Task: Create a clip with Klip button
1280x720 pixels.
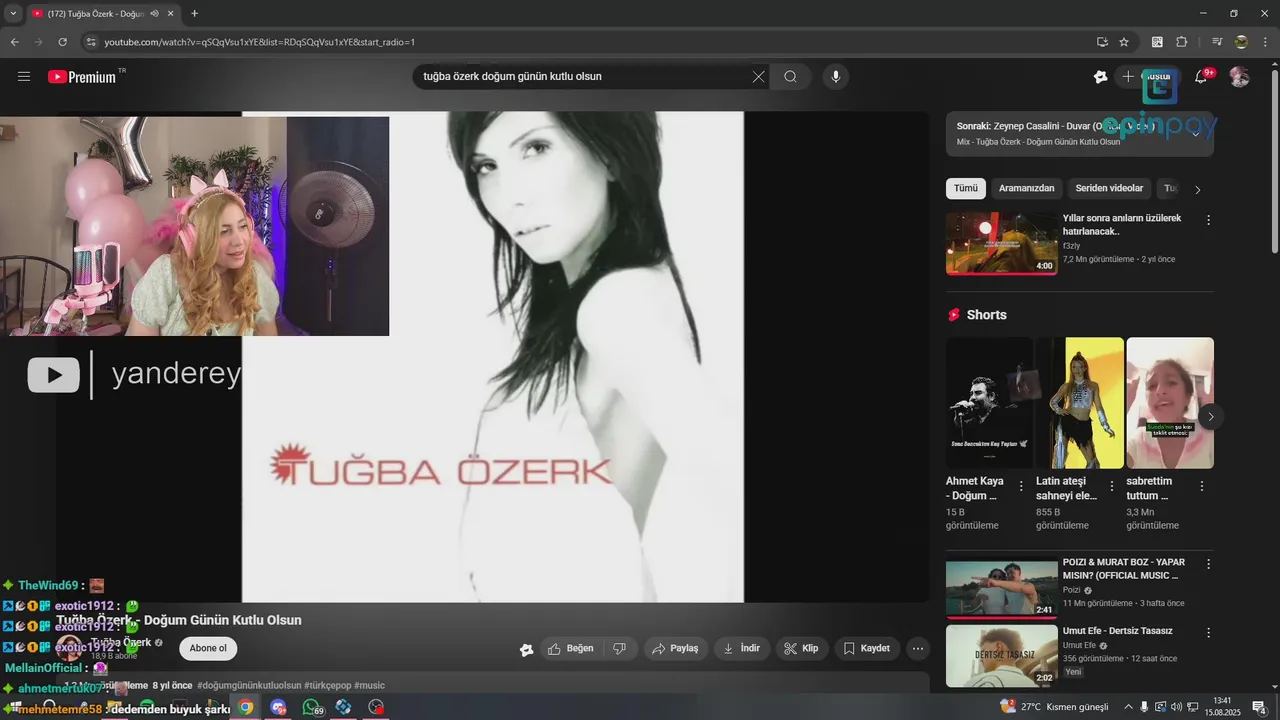Action: tap(801, 648)
